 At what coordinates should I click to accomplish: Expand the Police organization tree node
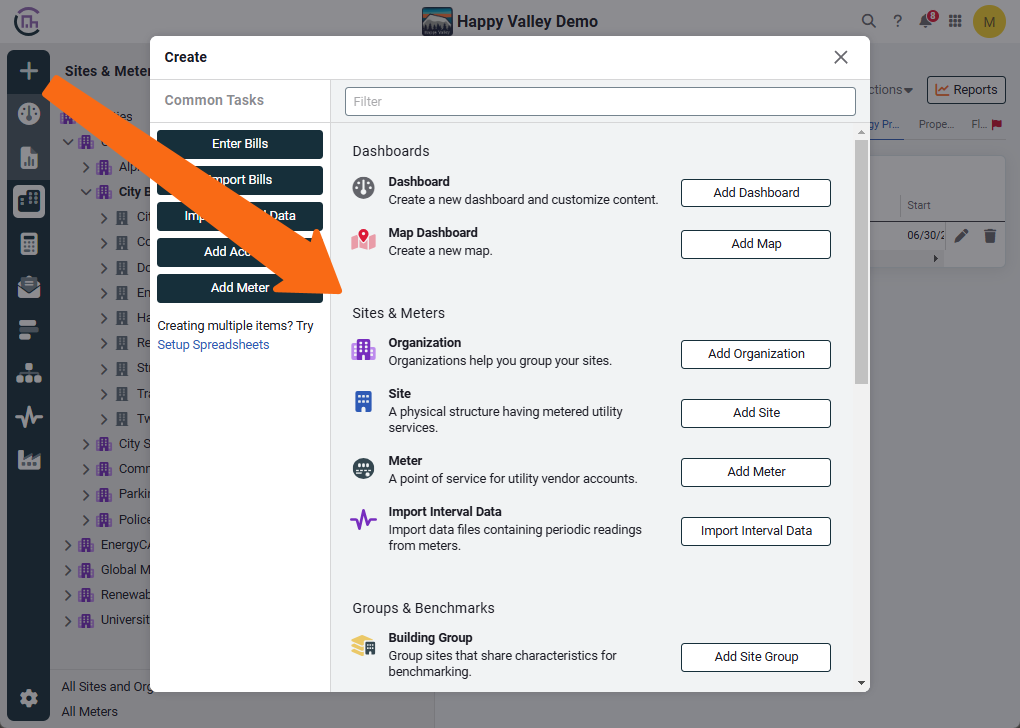(86, 520)
